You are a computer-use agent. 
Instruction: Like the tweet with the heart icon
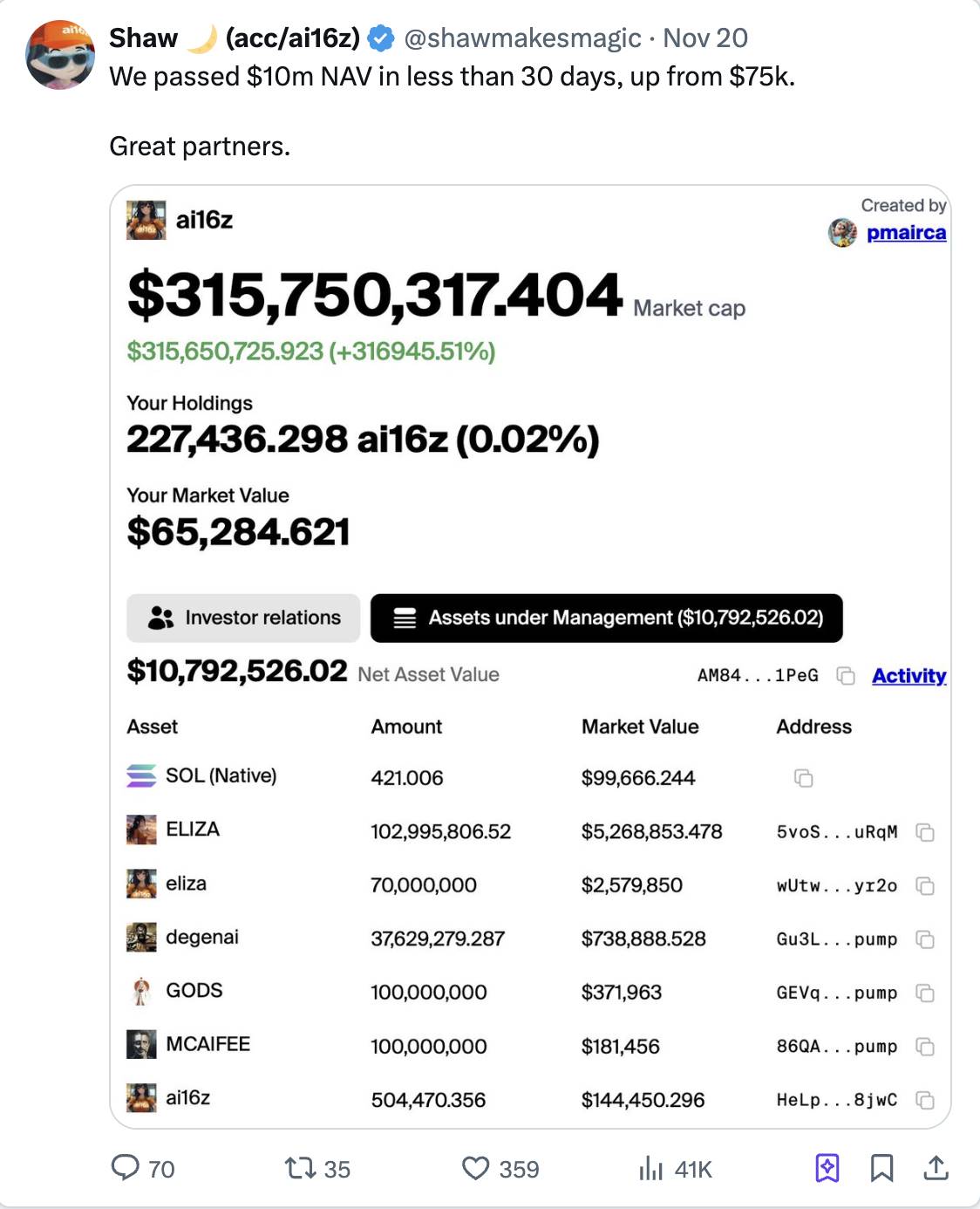click(475, 1167)
